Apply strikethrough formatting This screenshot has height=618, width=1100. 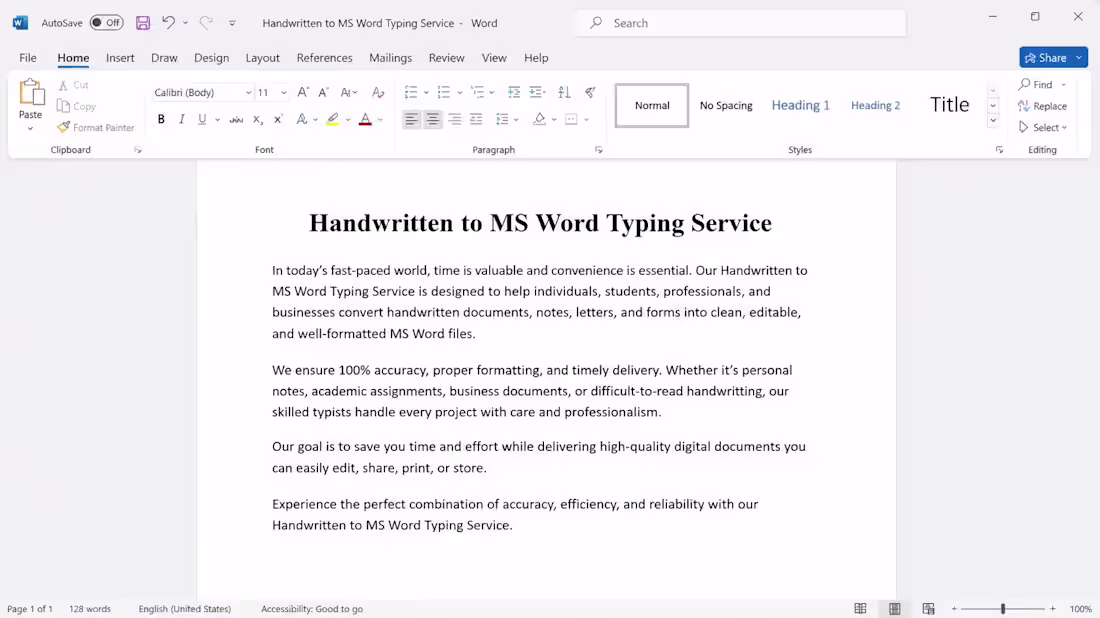click(x=236, y=119)
